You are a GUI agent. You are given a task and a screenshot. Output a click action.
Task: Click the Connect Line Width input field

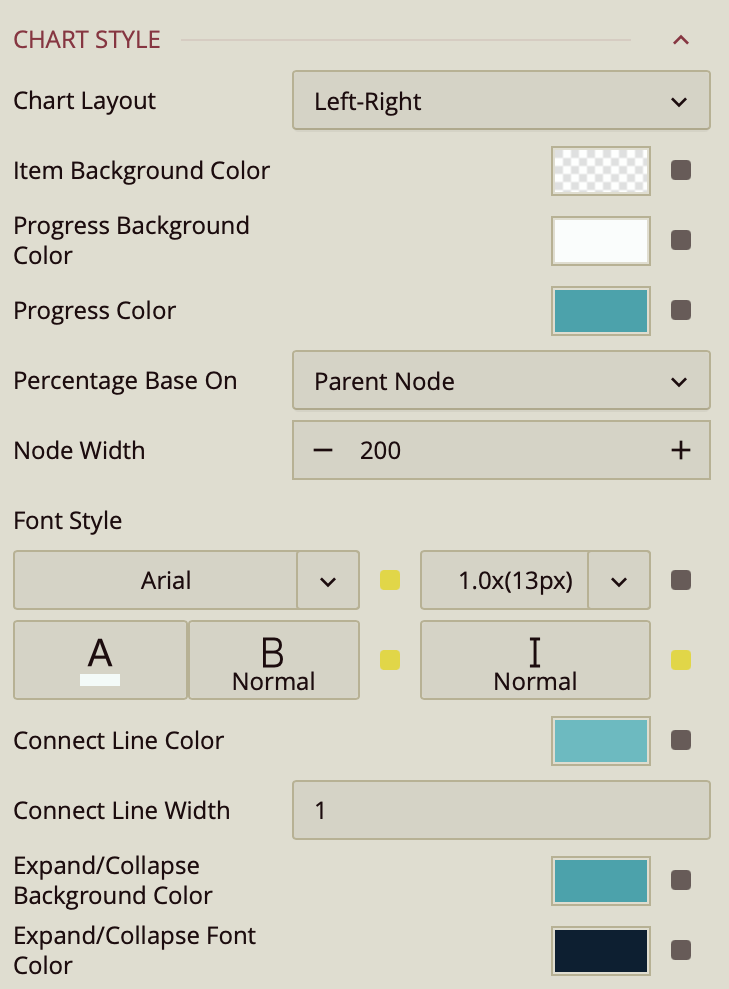click(x=501, y=810)
